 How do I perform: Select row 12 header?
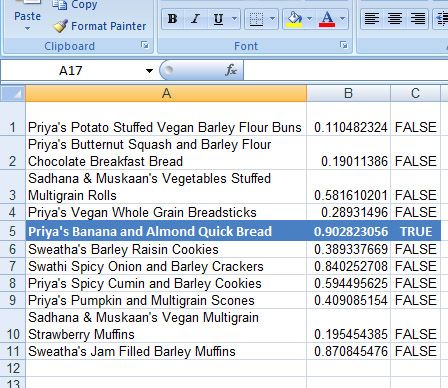click(x=13, y=368)
